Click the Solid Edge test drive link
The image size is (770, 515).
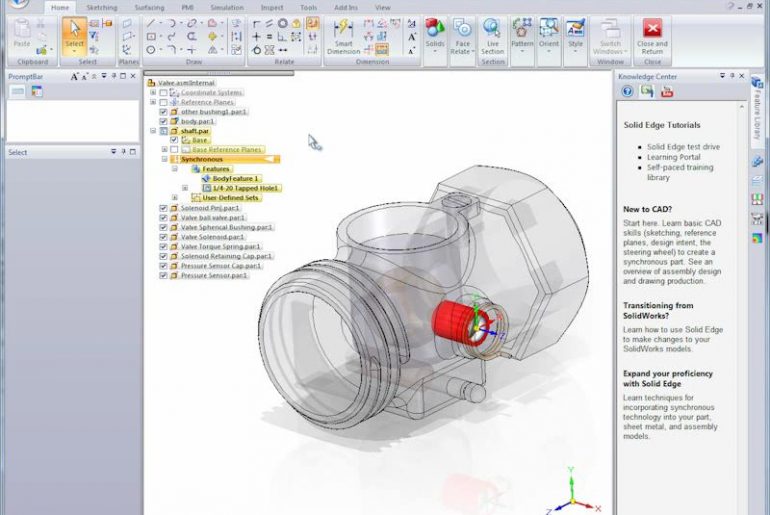(x=683, y=147)
